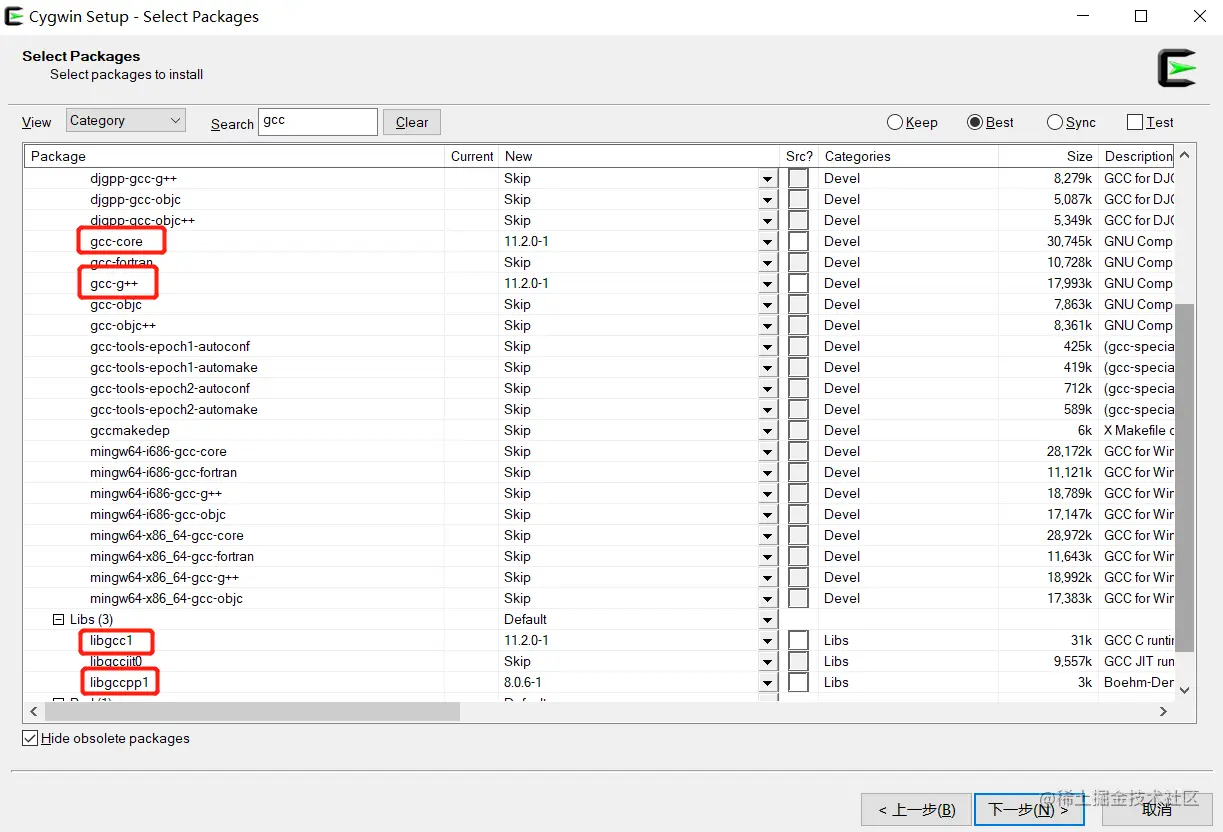Check Src box for gccmakedep
The height and width of the screenshot is (832, 1223).
pos(798,430)
